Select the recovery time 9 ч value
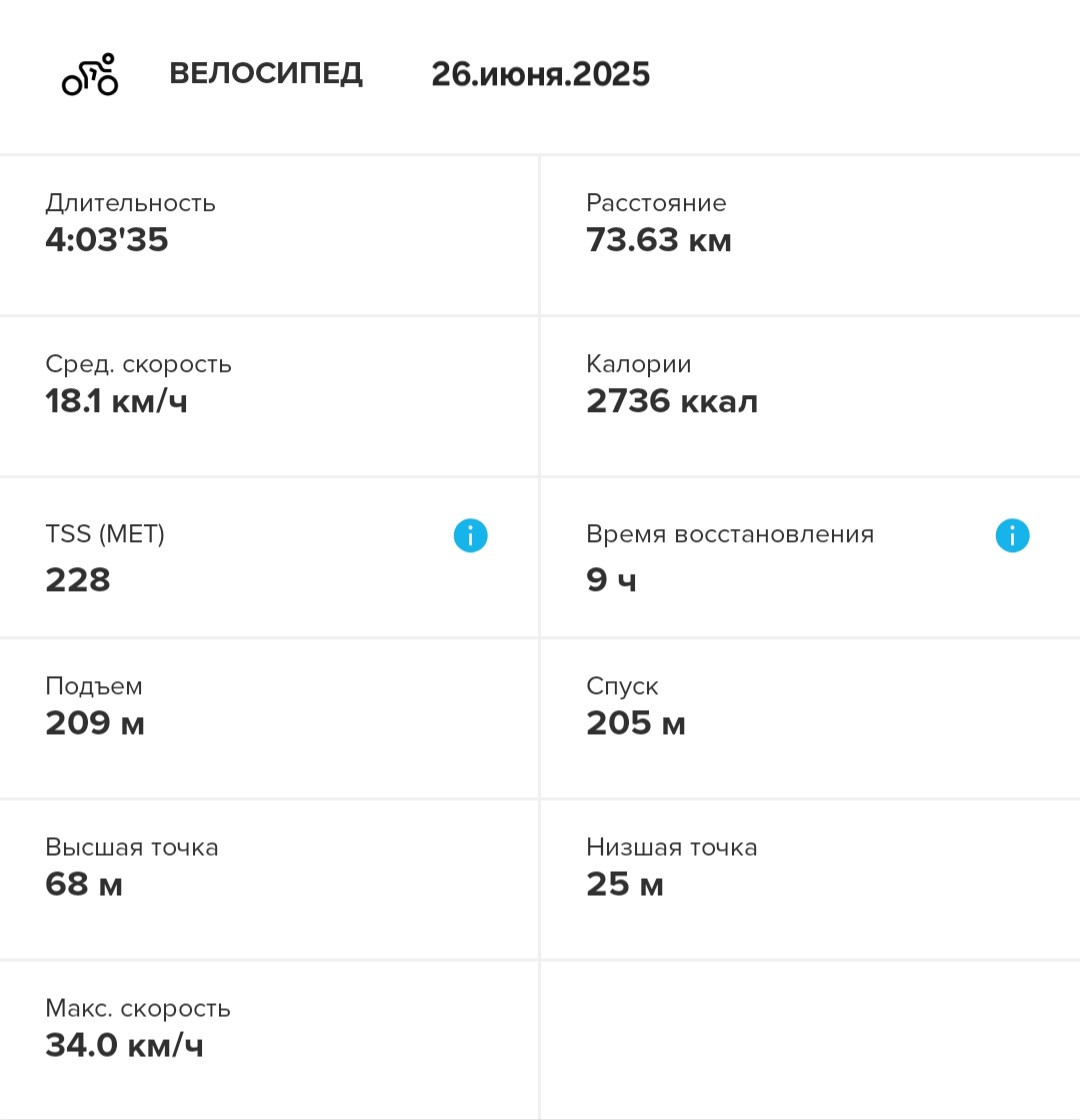1080x1120 pixels. point(611,579)
